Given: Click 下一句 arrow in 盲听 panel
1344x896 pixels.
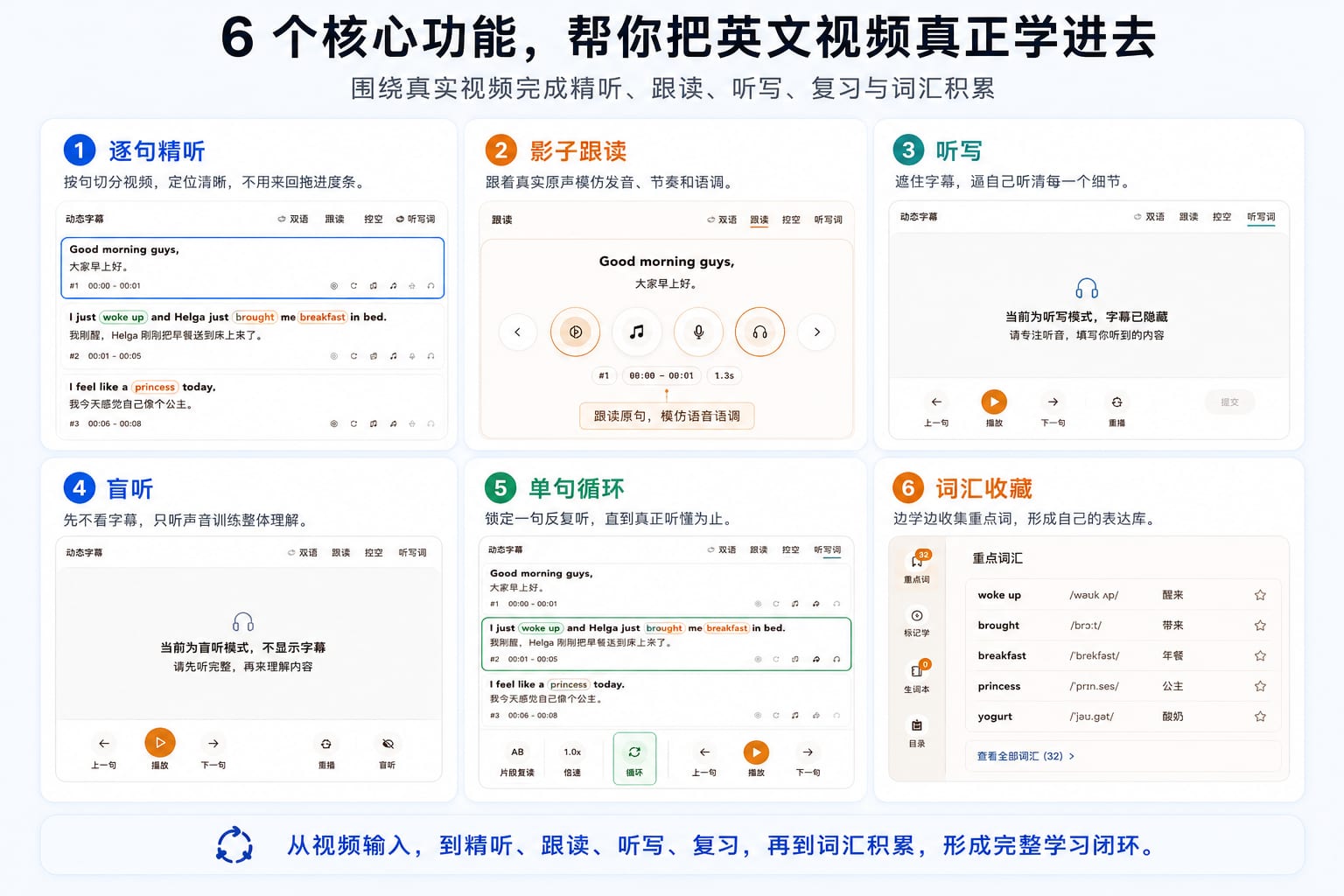Looking at the screenshot, I should pyautogui.click(x=213, y=743).
